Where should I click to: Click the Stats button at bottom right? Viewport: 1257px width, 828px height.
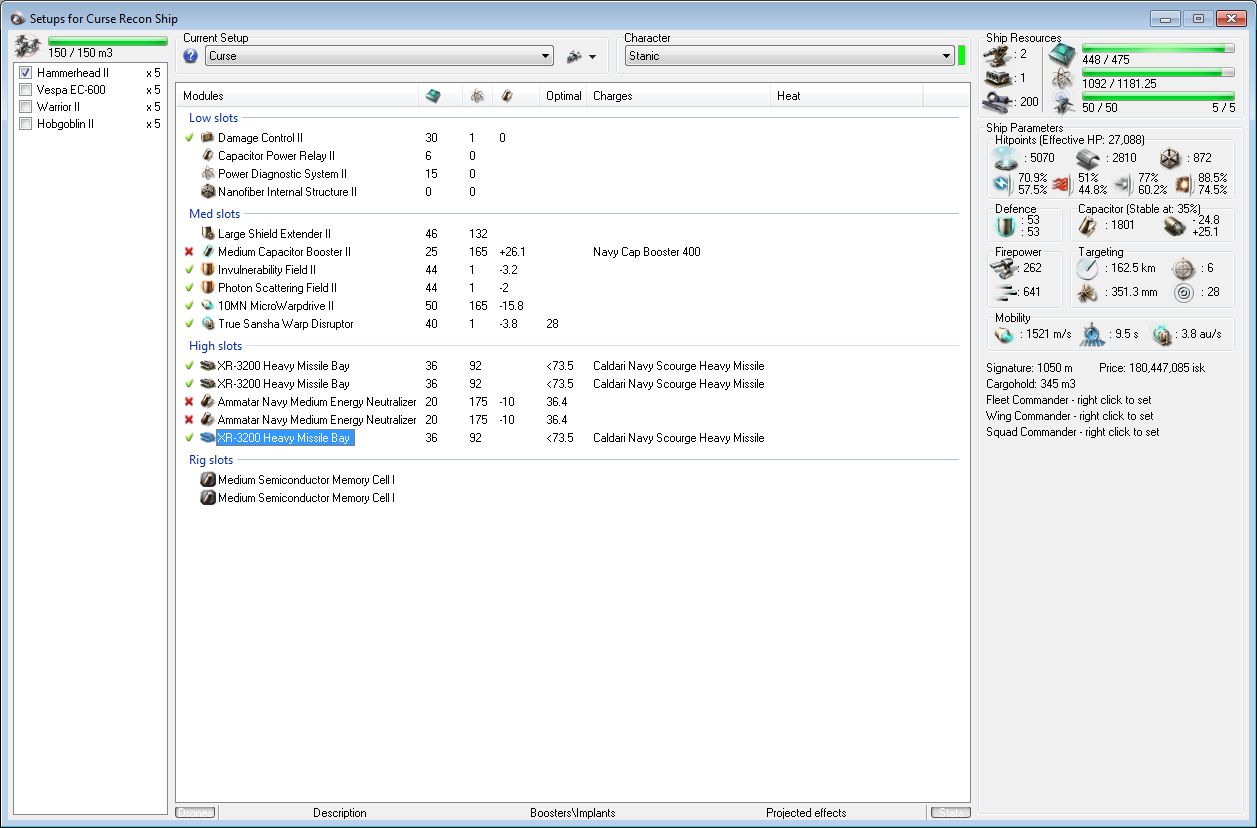click(950, 813)
